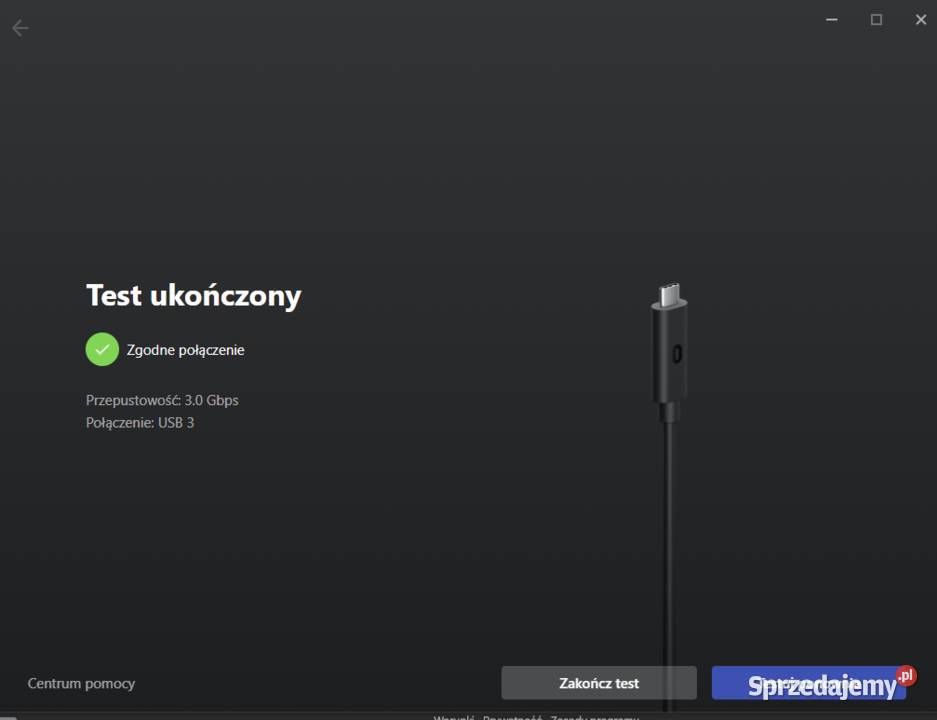Click the oval marking on the cable plug
The height and width of the screenshot is (720, 937).
pos(677,354)
